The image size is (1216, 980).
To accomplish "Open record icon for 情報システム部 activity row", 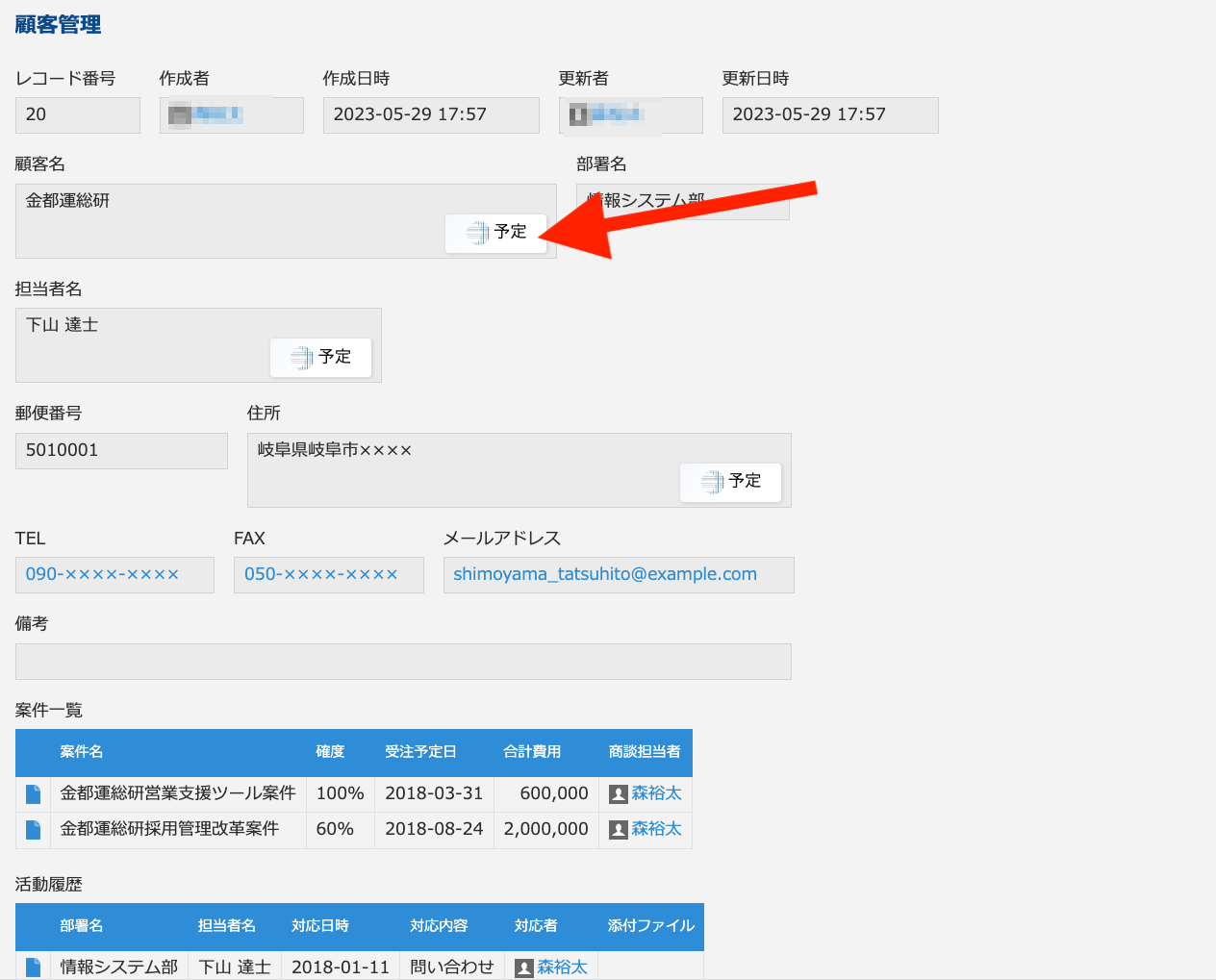I will coord(34,967).
